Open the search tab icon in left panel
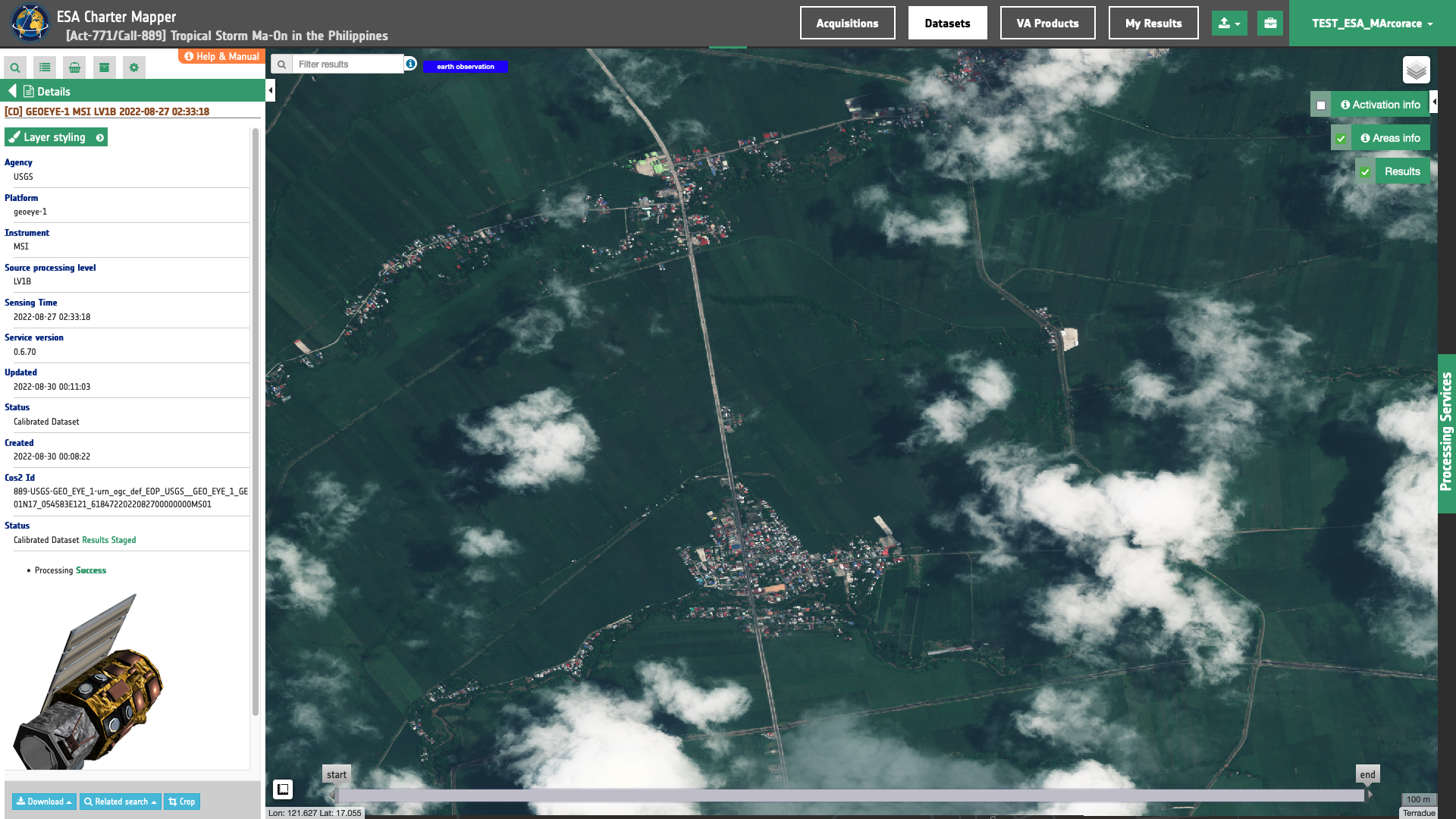The width and height of the screenshot is (1456, 819). (x=14, y=67)
